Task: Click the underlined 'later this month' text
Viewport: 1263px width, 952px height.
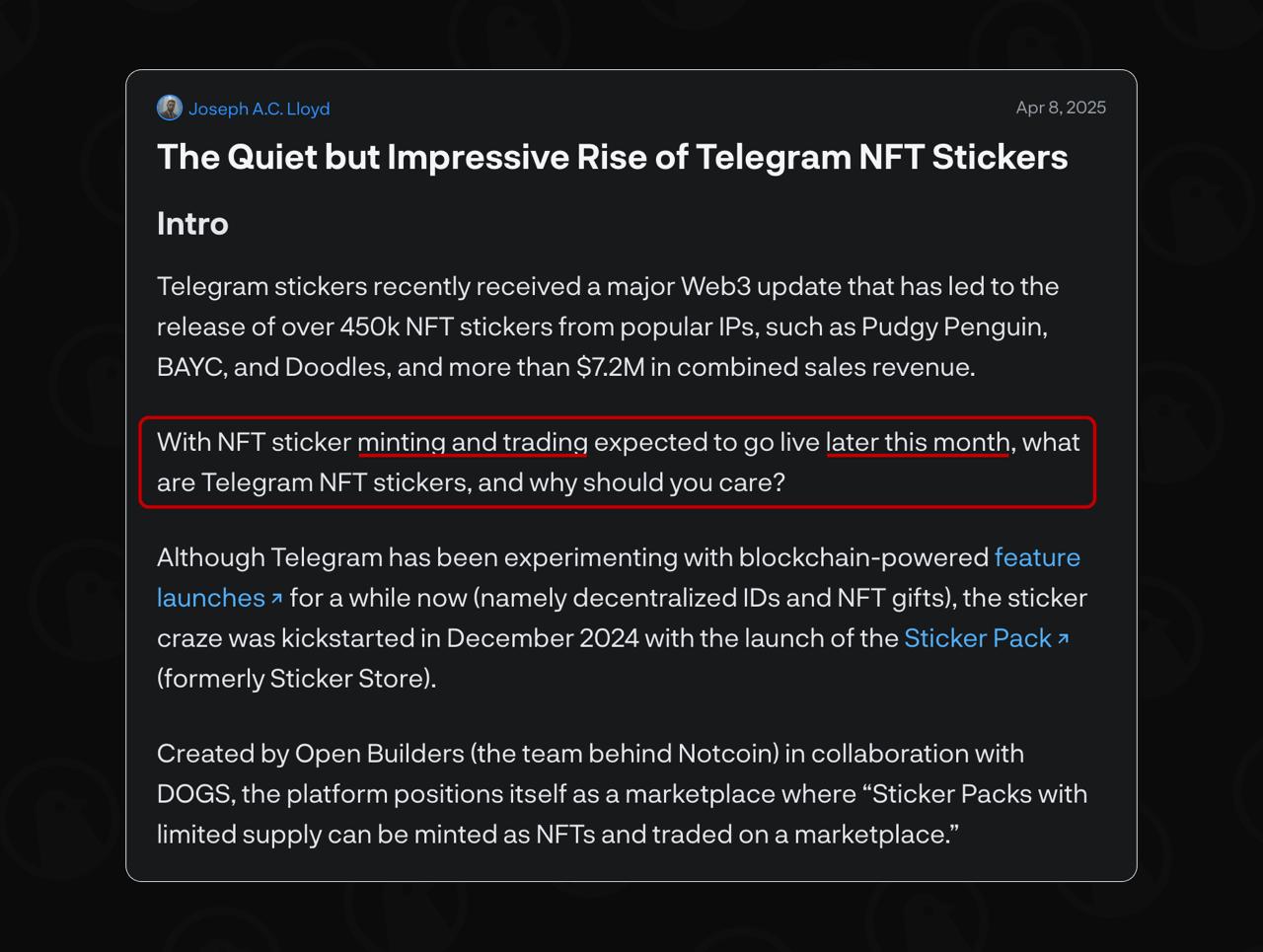Action: [x=918, y=442]
